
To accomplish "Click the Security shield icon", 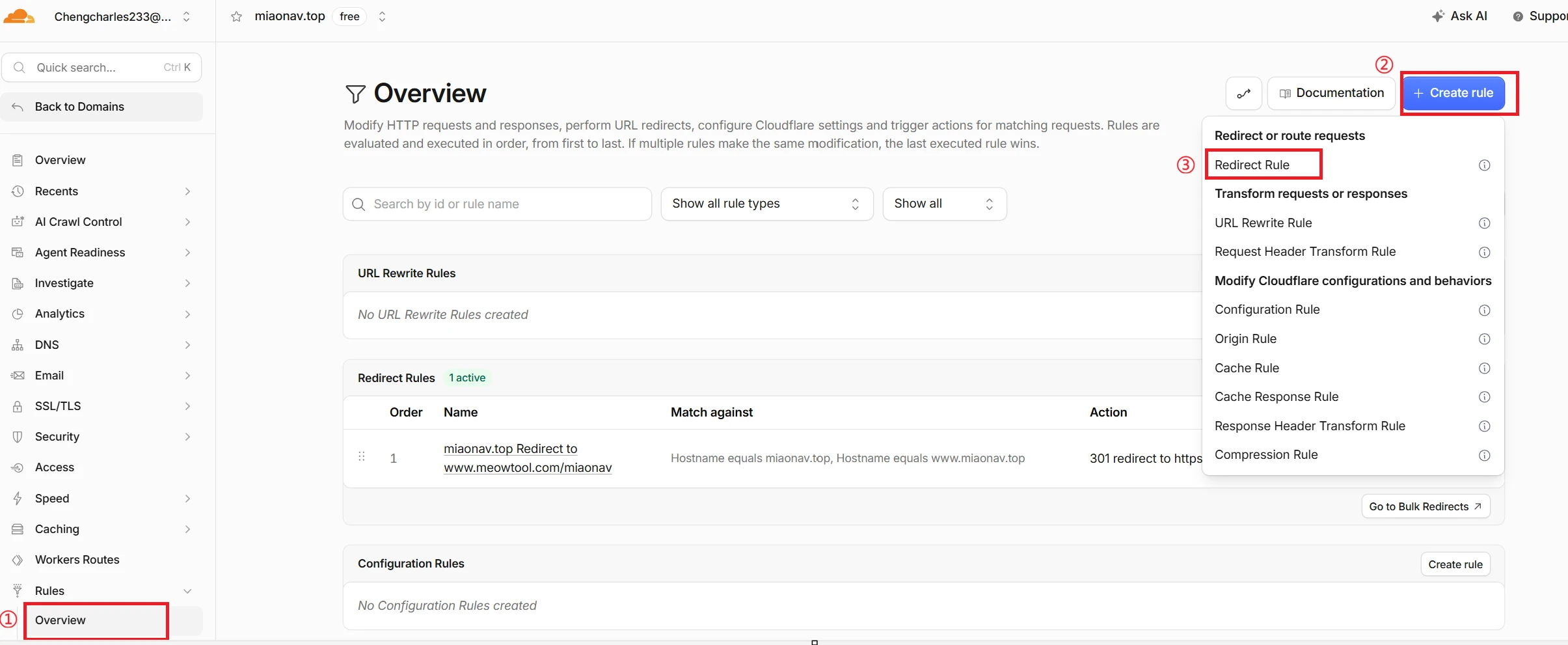I will click(18, 437).
